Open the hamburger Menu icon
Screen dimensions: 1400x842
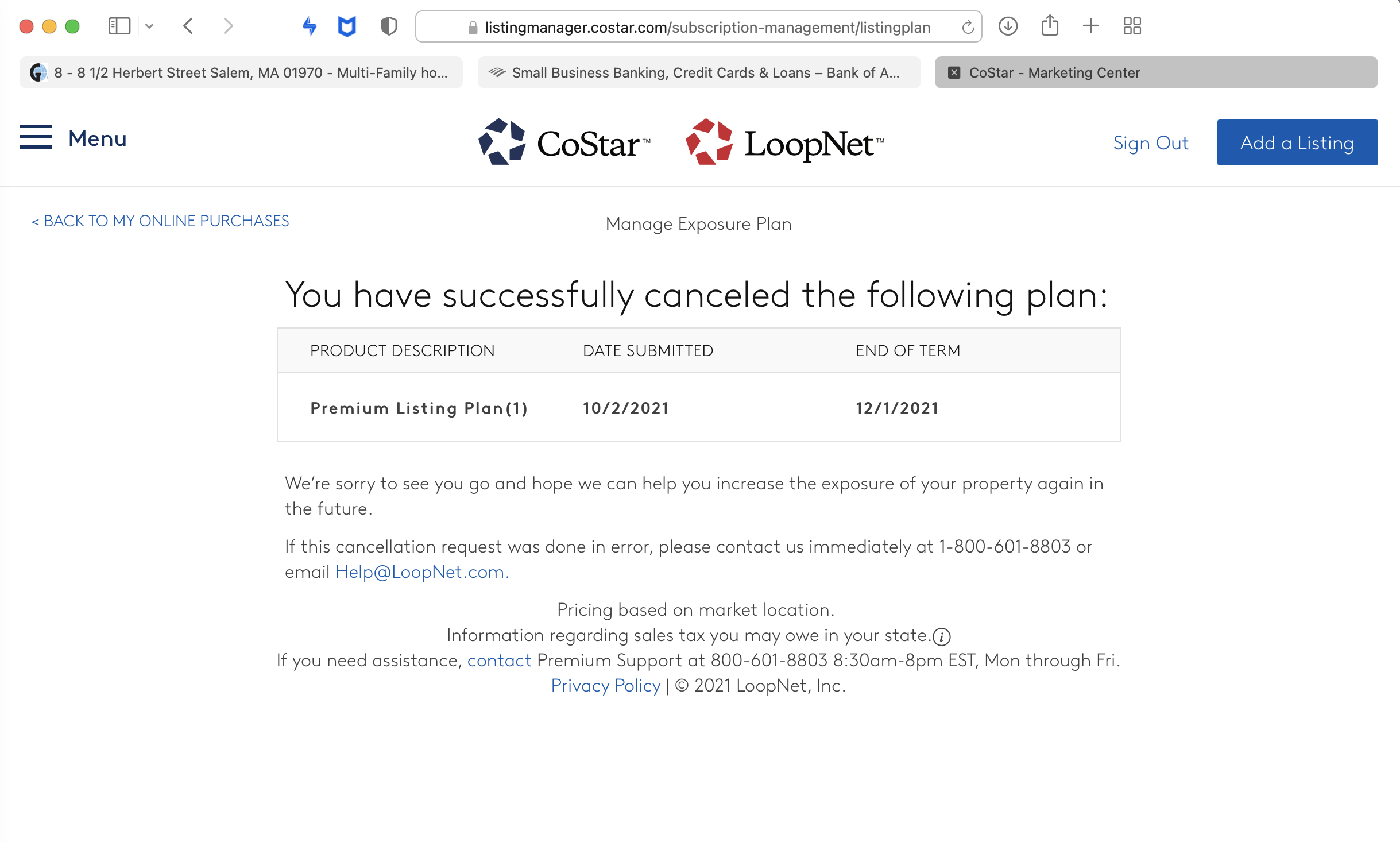click(x=36, y=137)
